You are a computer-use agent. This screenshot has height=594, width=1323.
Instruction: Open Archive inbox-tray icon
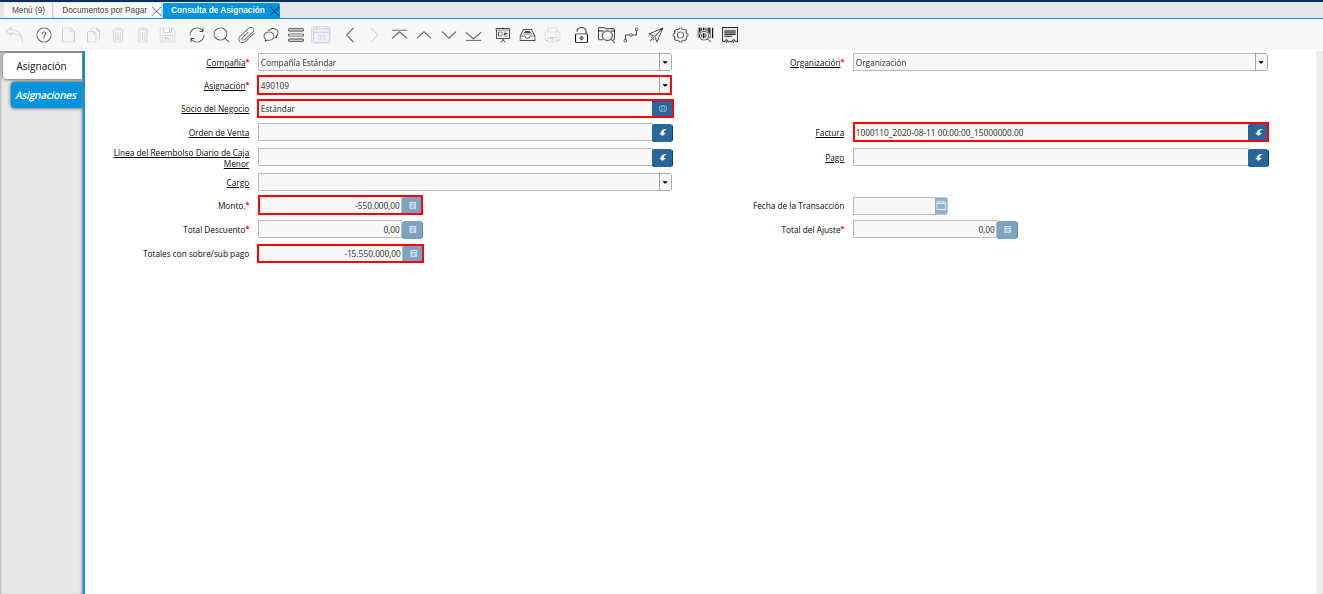pyautogui.click(x=527, y=35)
